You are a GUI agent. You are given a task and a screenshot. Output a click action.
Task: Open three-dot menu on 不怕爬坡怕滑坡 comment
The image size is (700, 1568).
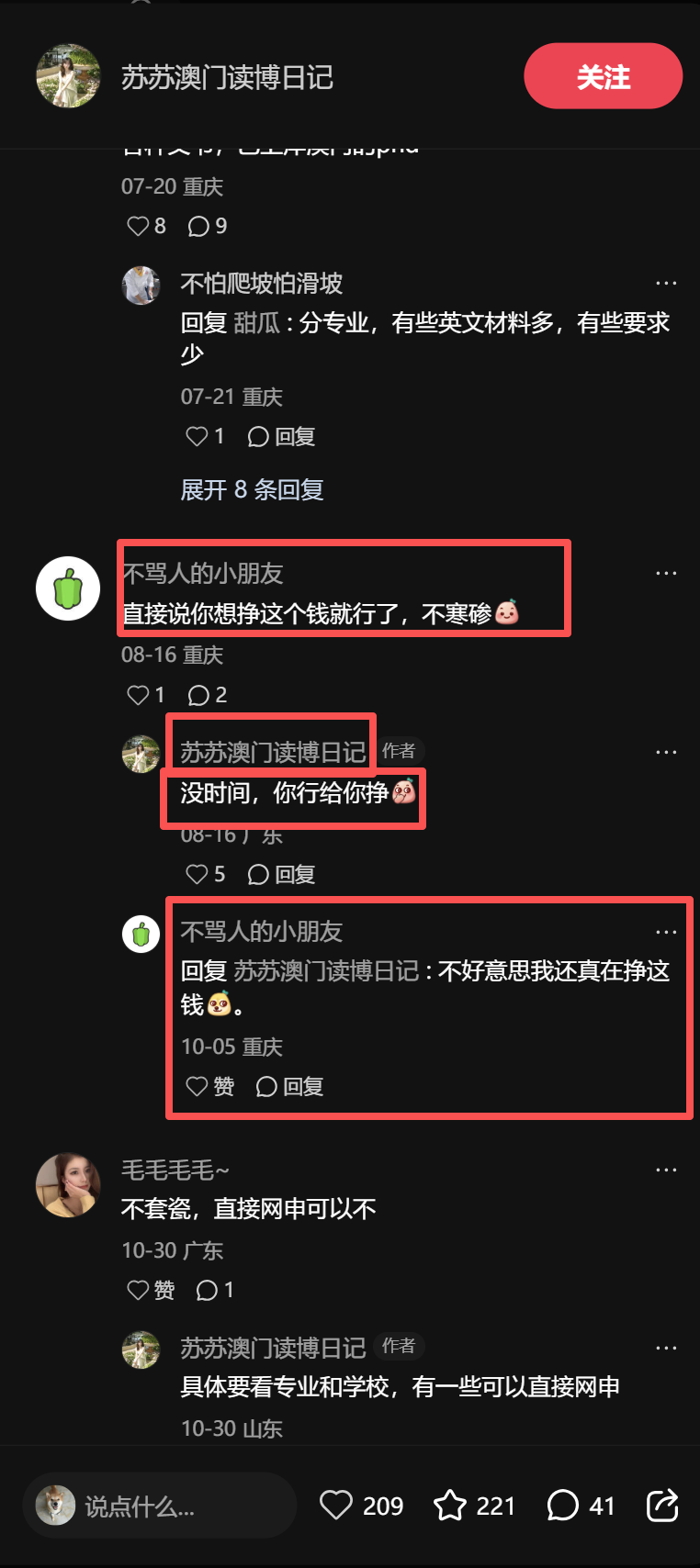point(666,283)
